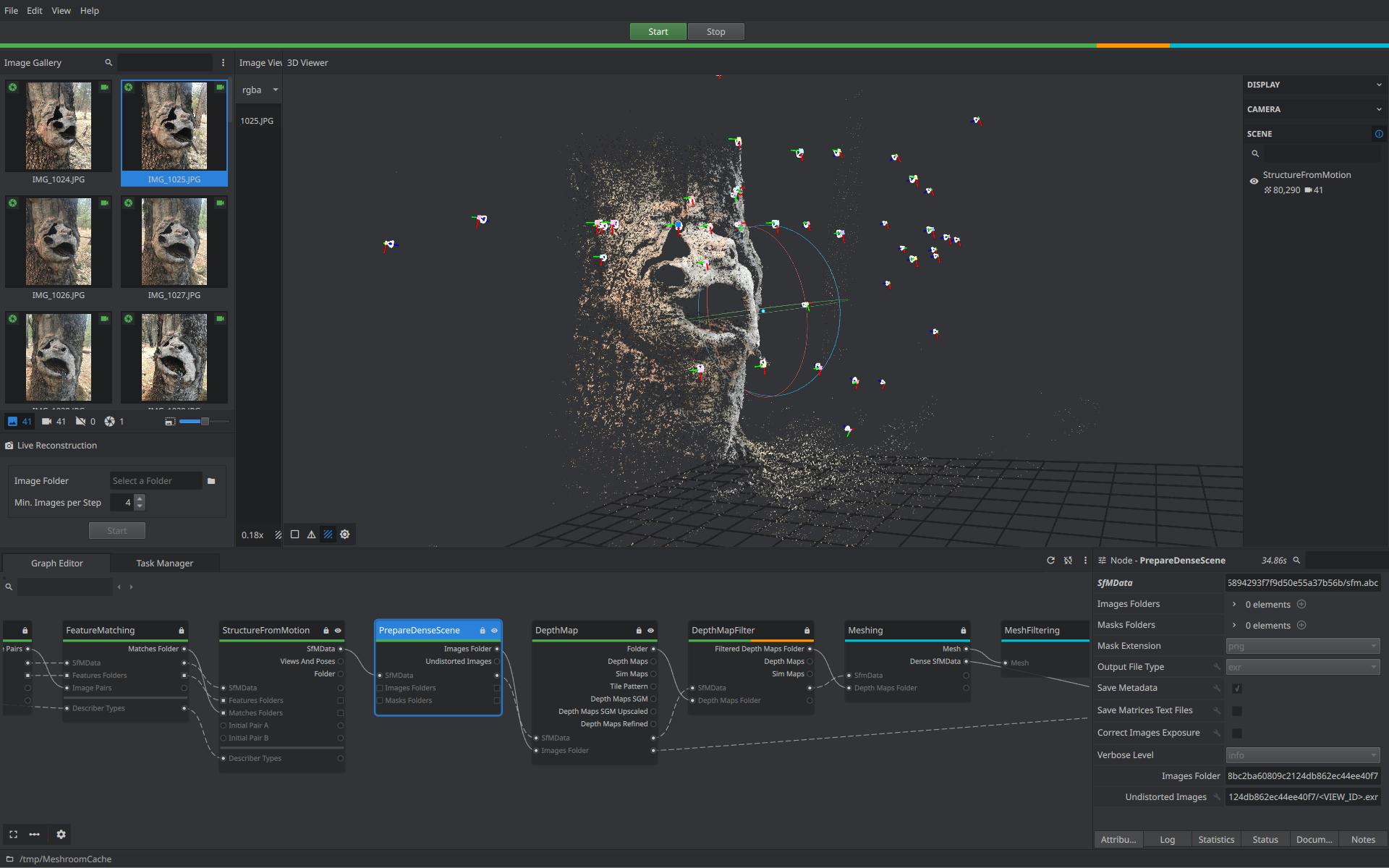Fit graph to view icon
This screenshot has width=1389, height=868.
(13, 834)
